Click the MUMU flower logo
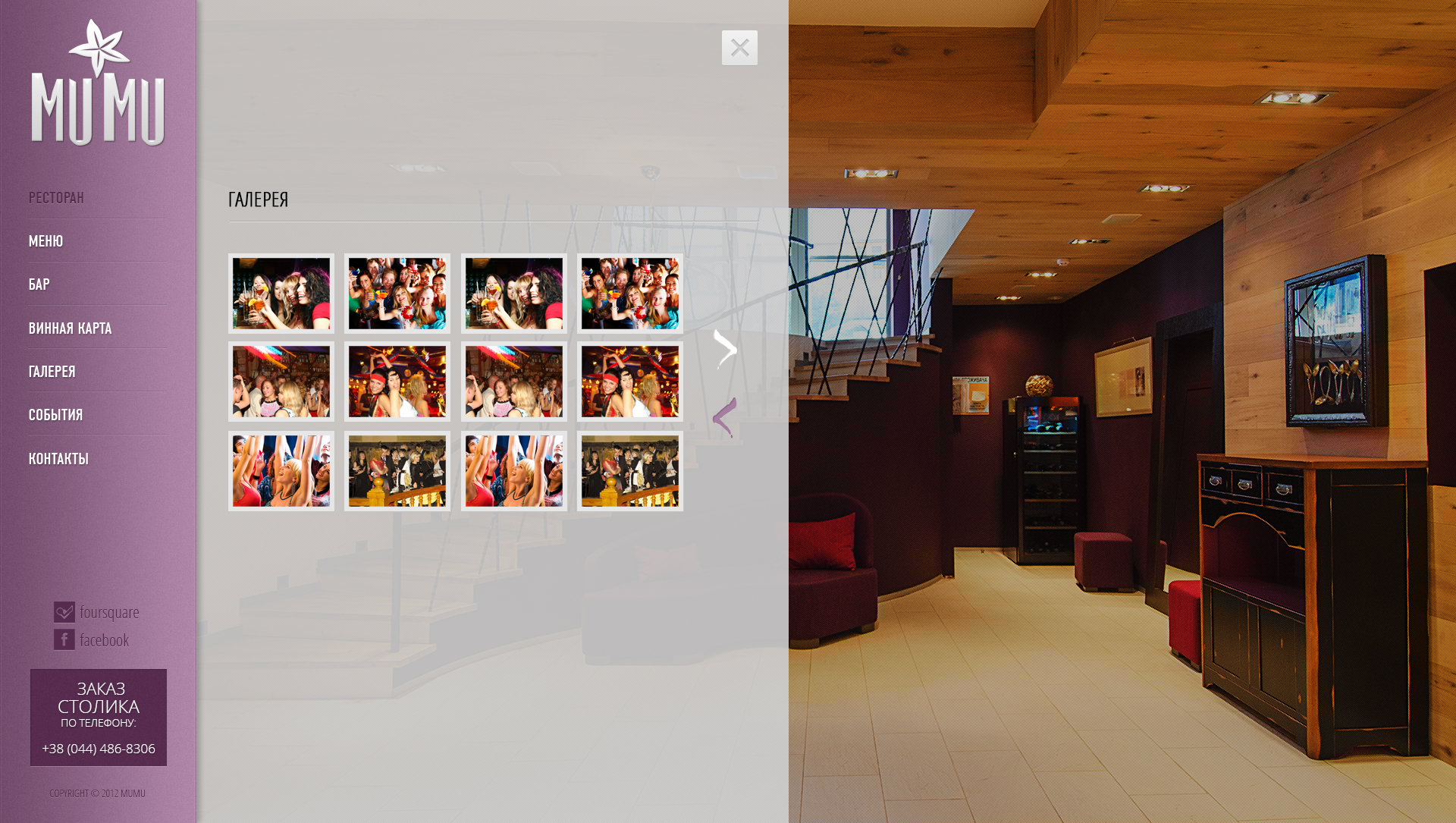The height and width of the screenshot is (823, 1456). click(x=98, y=82)
